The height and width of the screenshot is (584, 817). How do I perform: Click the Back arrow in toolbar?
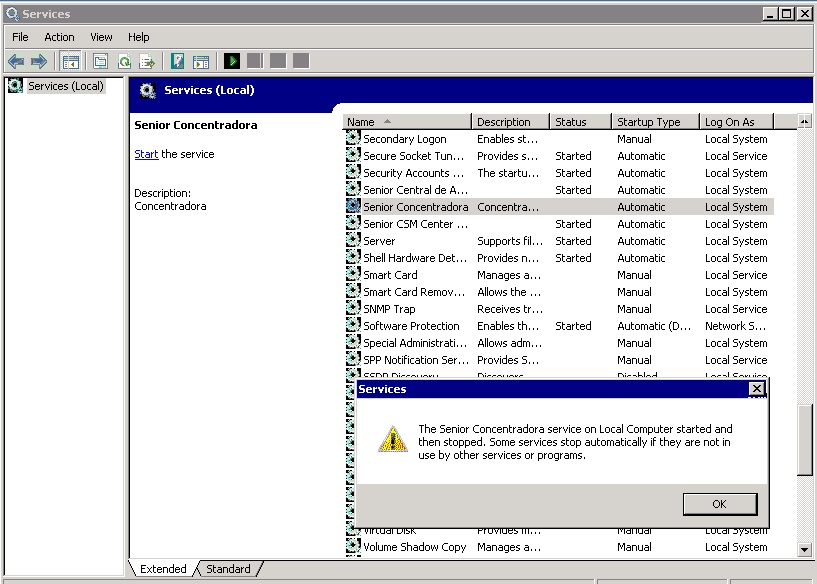coord(16,61)
